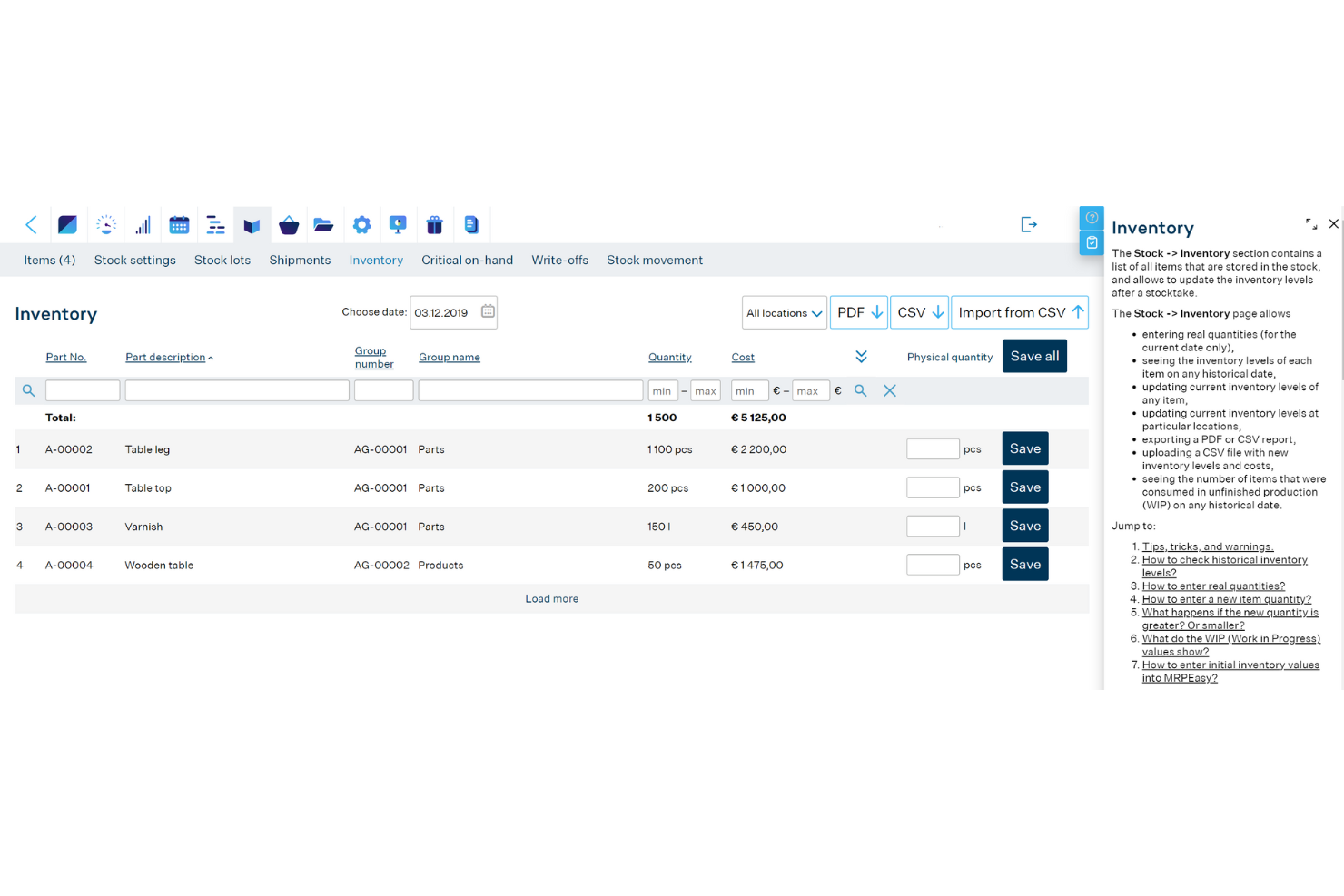Switch to the Stock lots tab
This screenshot has width=1344, height=896.
[x=222, y=261]
